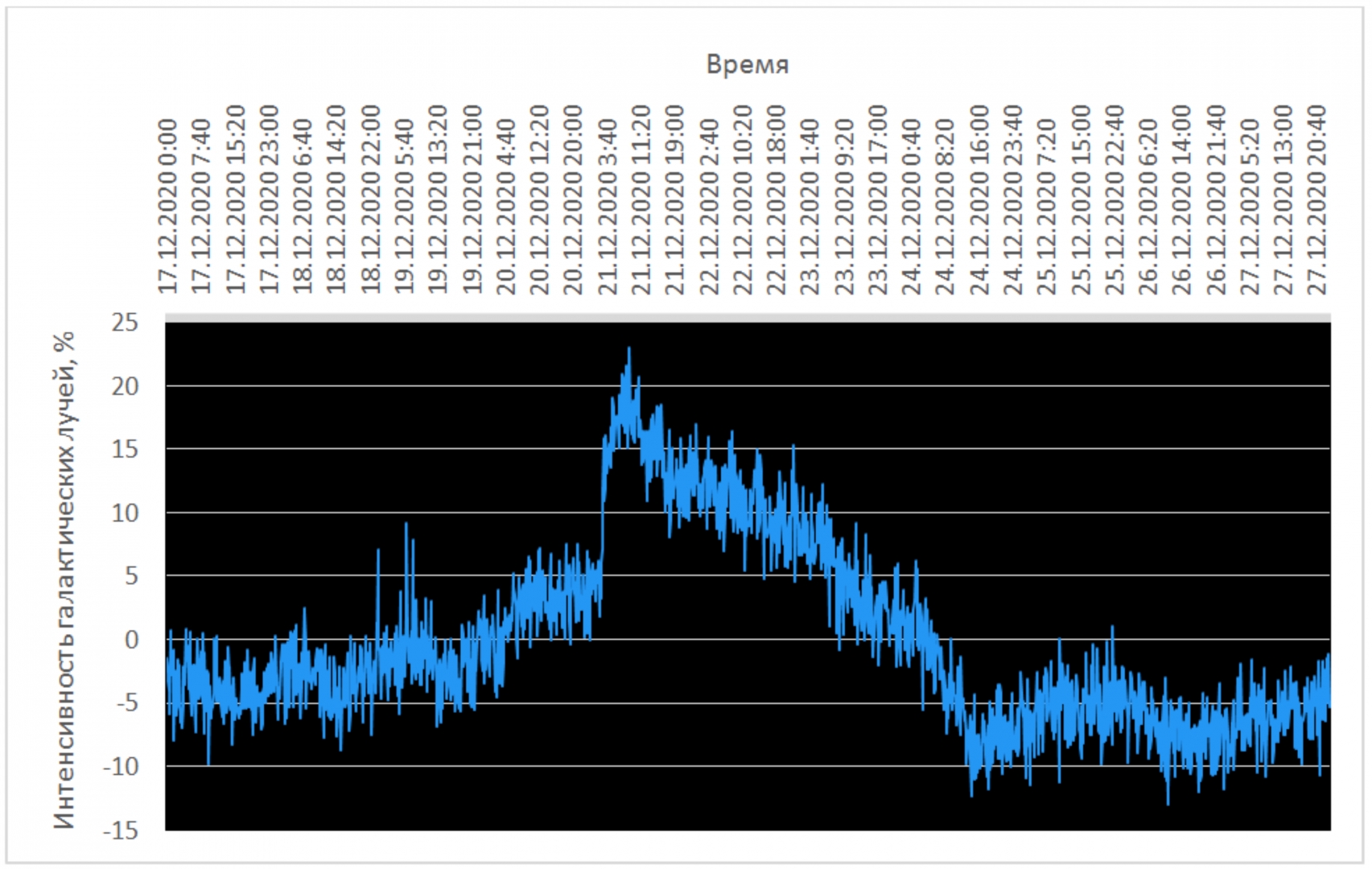Click the "17.12.2020 0:00" time label
This screenshot has height=869, width=1372.
pos(167,206)
